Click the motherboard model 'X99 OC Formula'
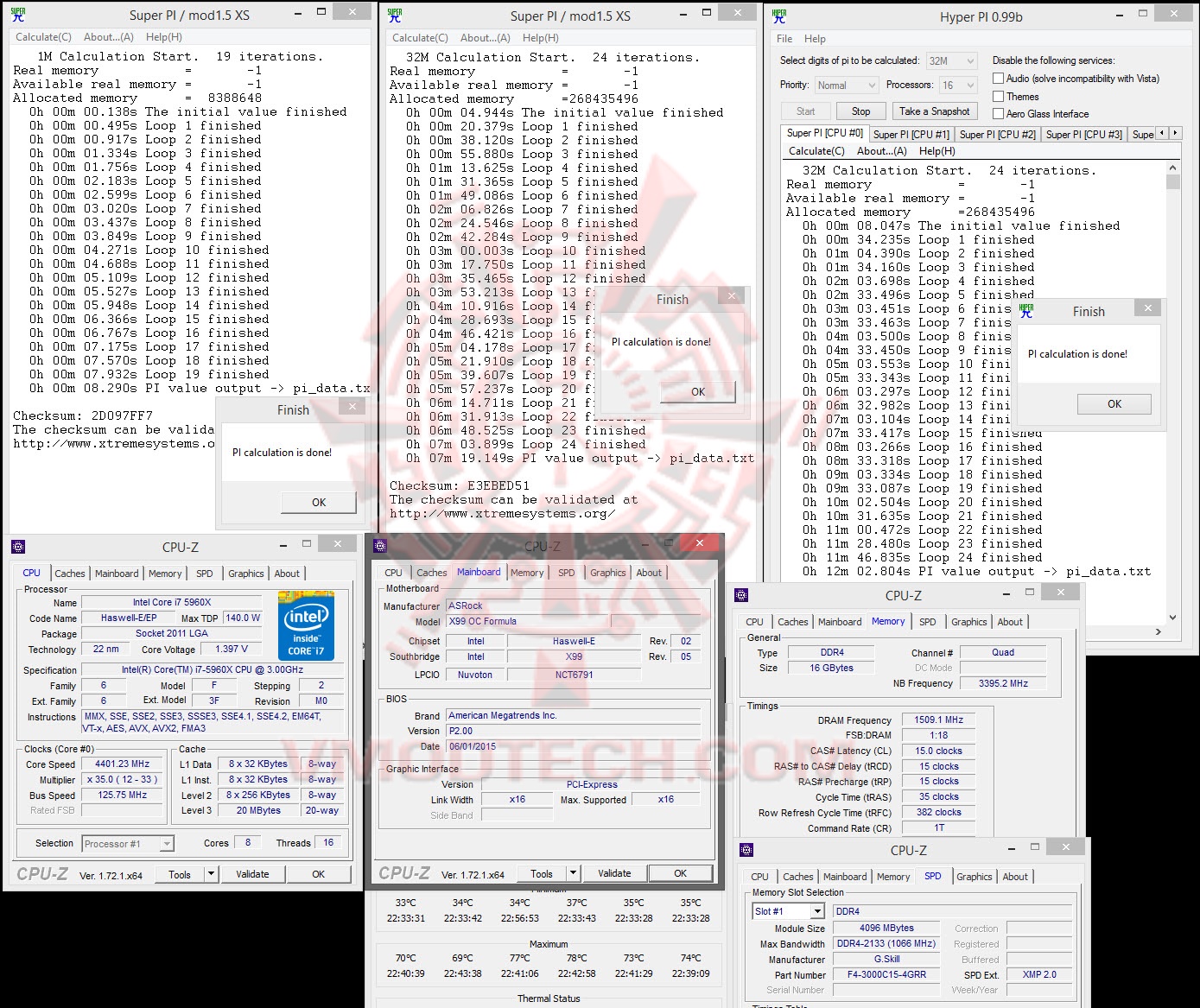 point(528,621)
